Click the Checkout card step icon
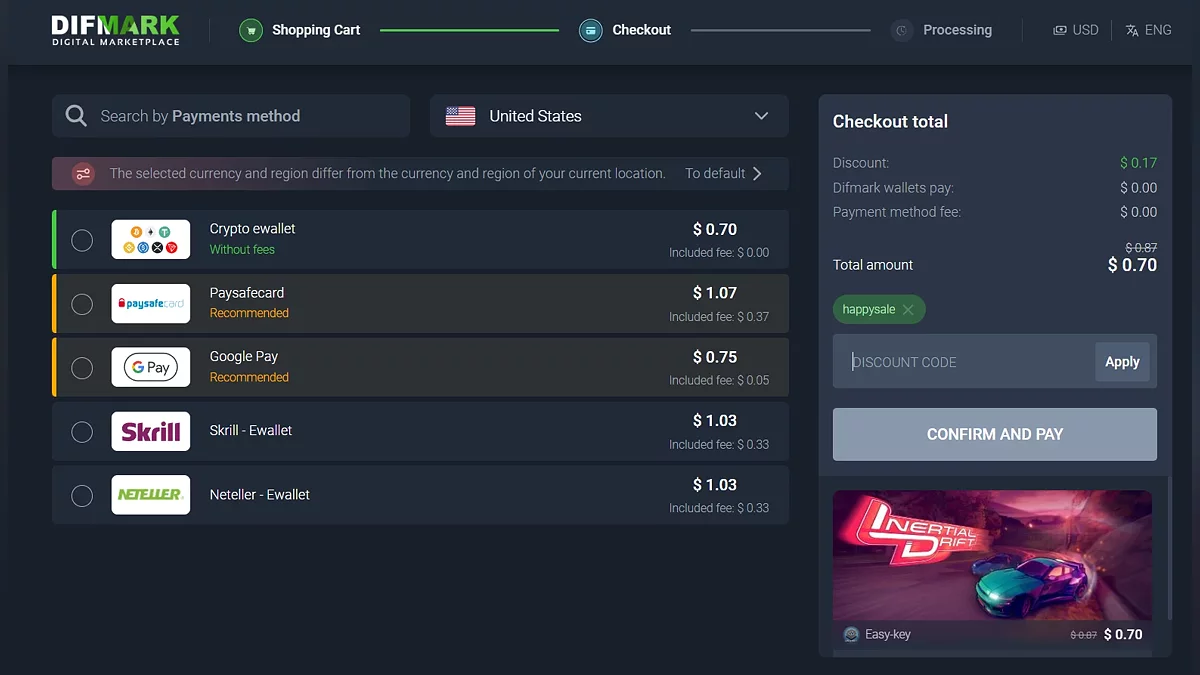Image resolution: width=1200 pixels, height=675 pixels. point(590,30)
